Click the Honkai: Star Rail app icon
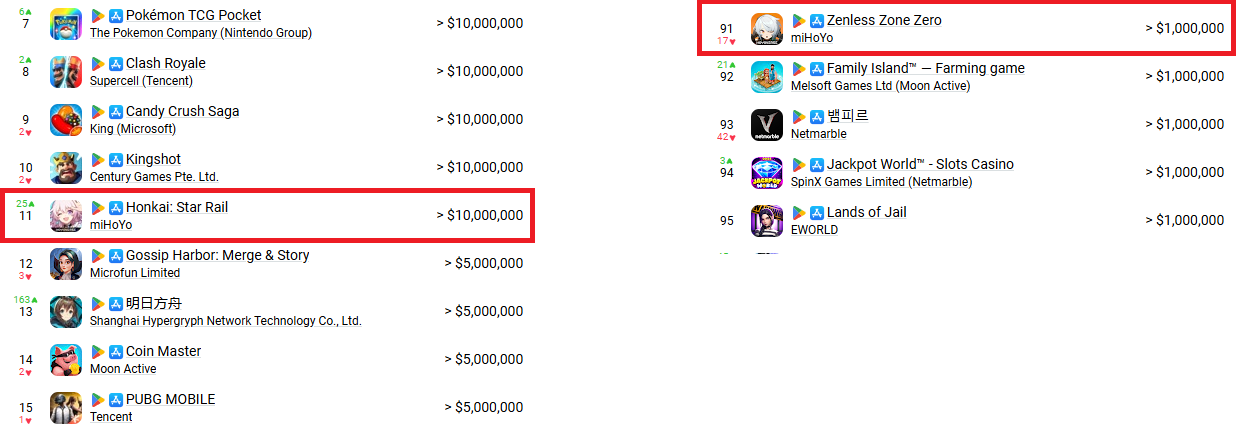 click(x=66, y=216)
